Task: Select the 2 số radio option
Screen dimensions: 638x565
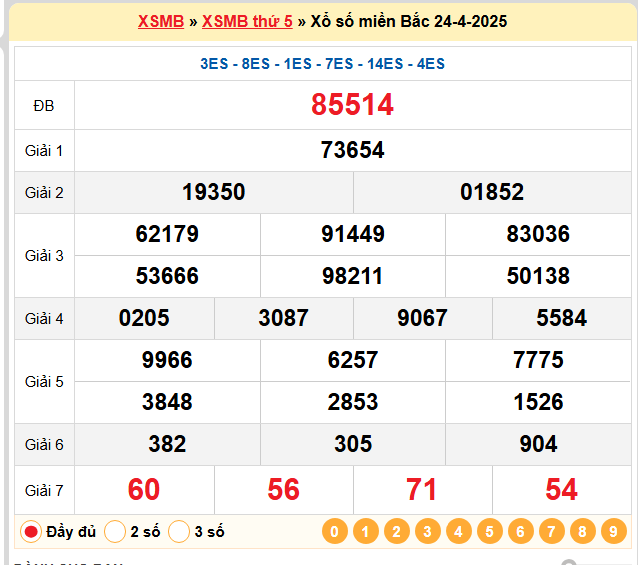Action: click(x=115, y=532)
